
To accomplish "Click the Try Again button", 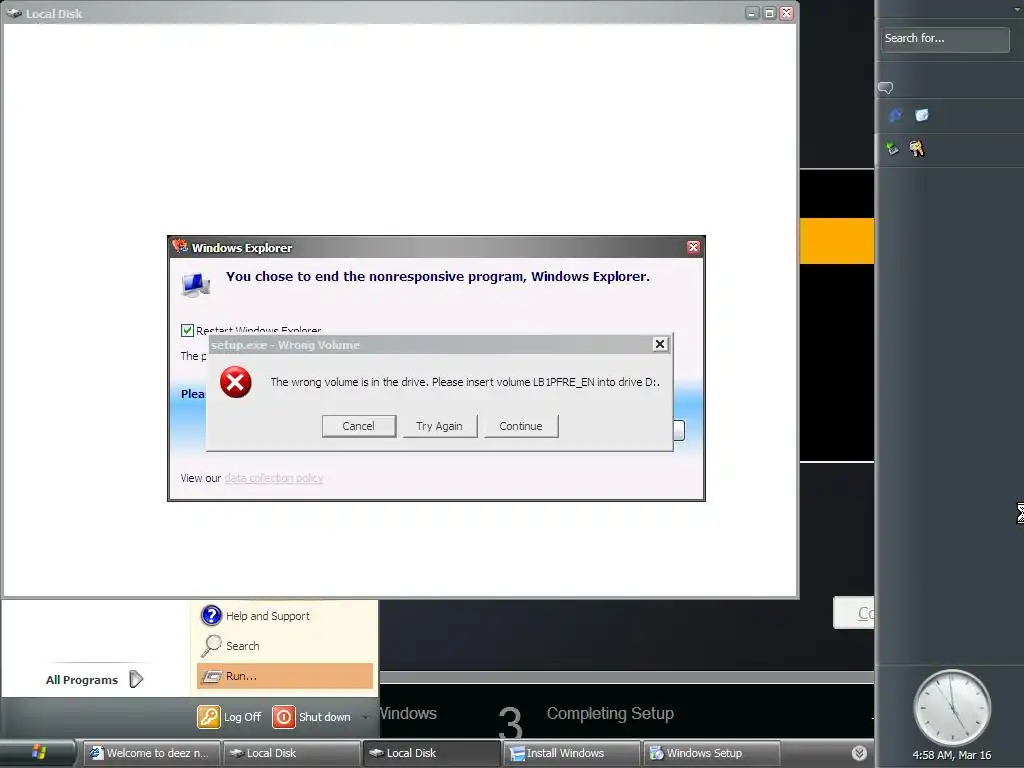I will coord(440,426).
